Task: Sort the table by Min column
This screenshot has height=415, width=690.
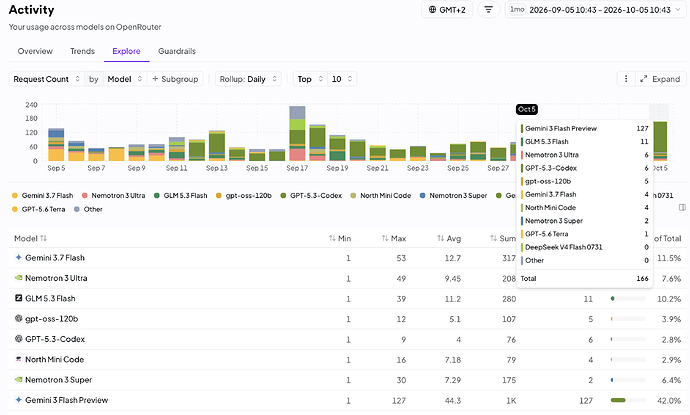Action: click(x=340, y=239)
